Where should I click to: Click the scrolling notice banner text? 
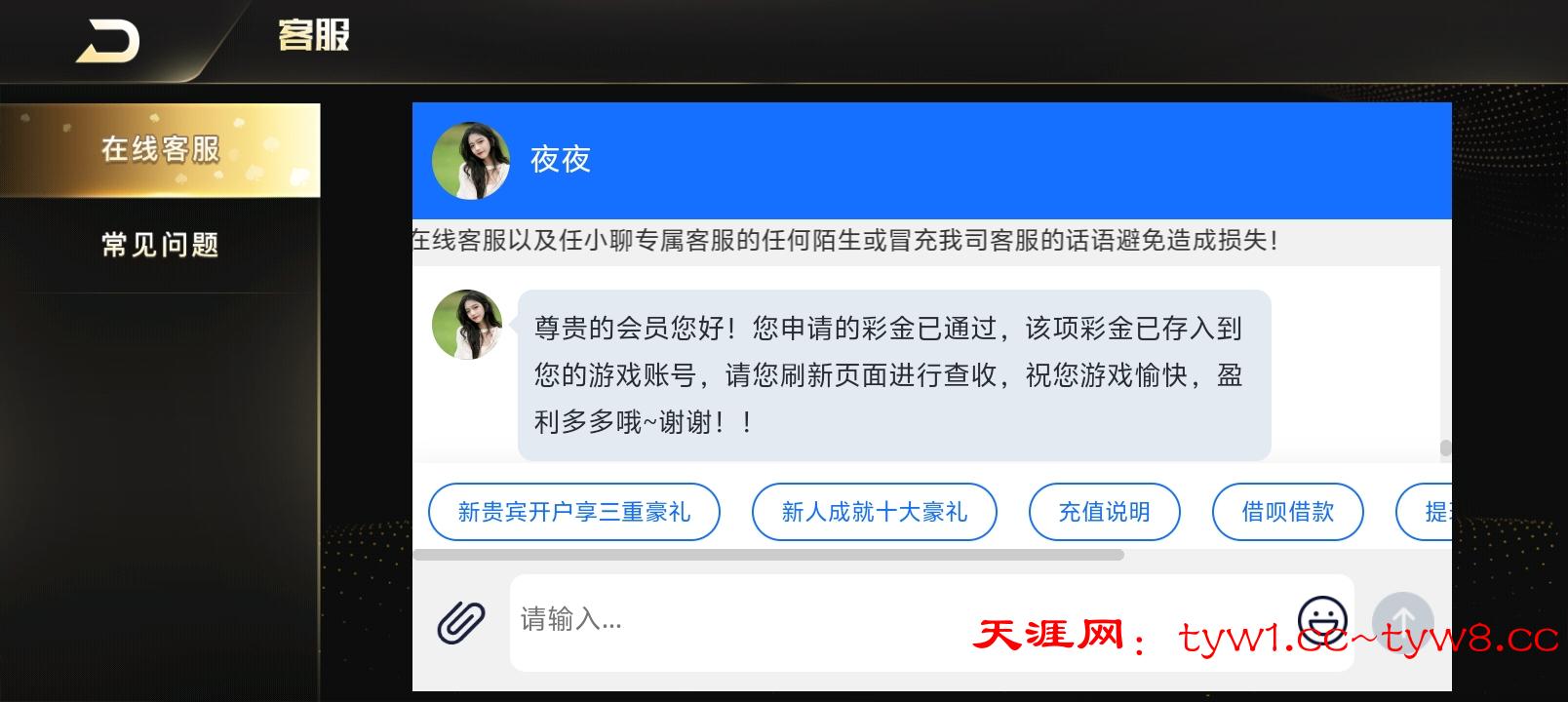[844, 240]
